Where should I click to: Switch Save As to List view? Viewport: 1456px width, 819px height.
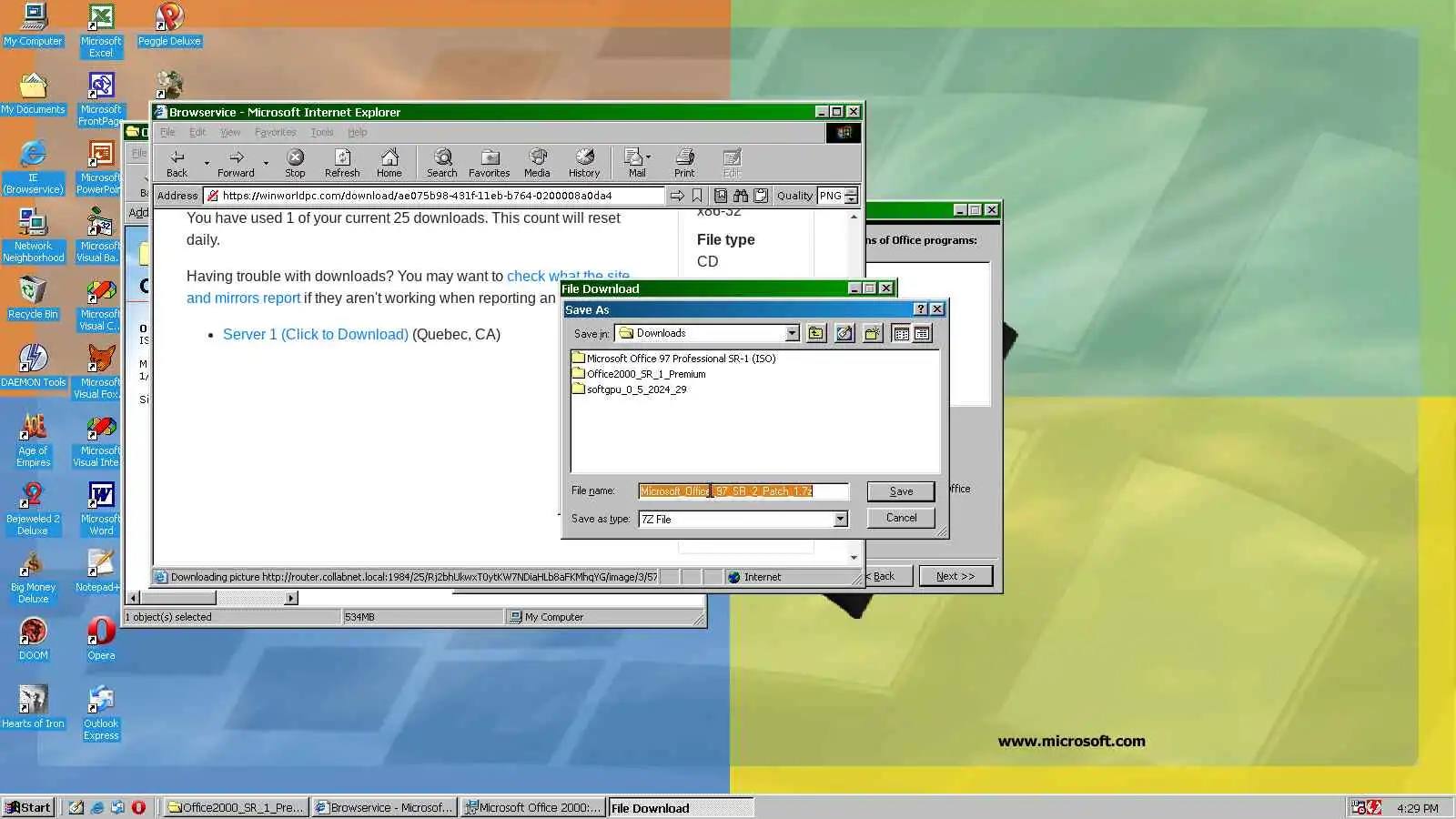(901, 334)
